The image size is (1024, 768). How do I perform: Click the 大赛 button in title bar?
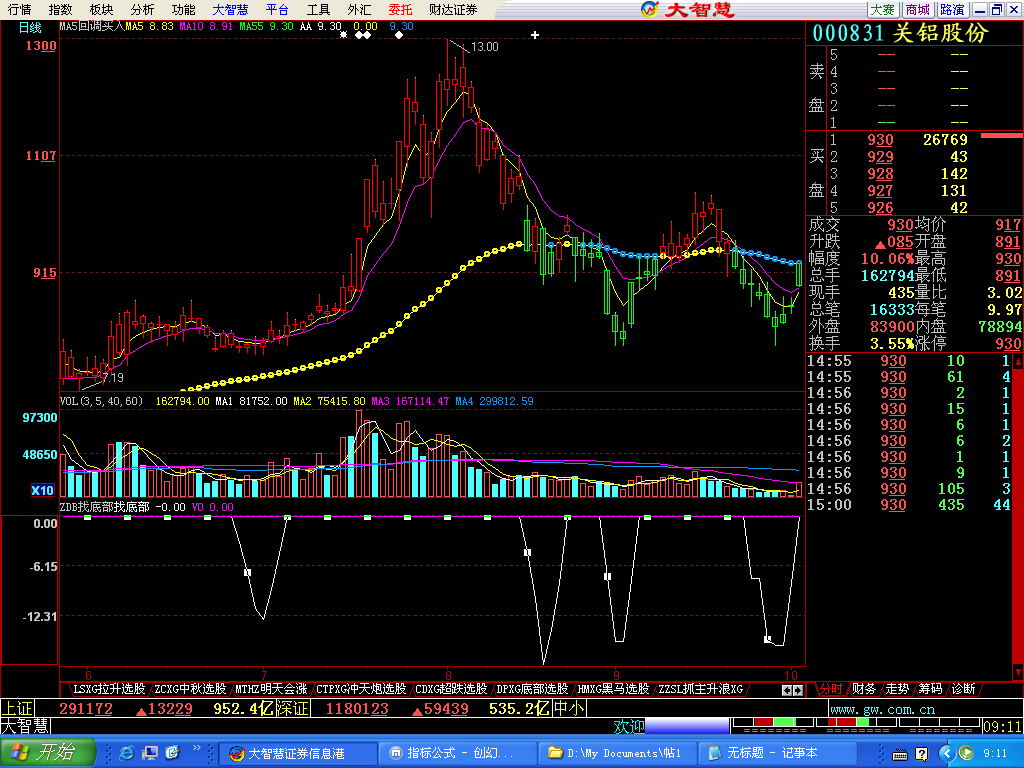tap(883, 9)
